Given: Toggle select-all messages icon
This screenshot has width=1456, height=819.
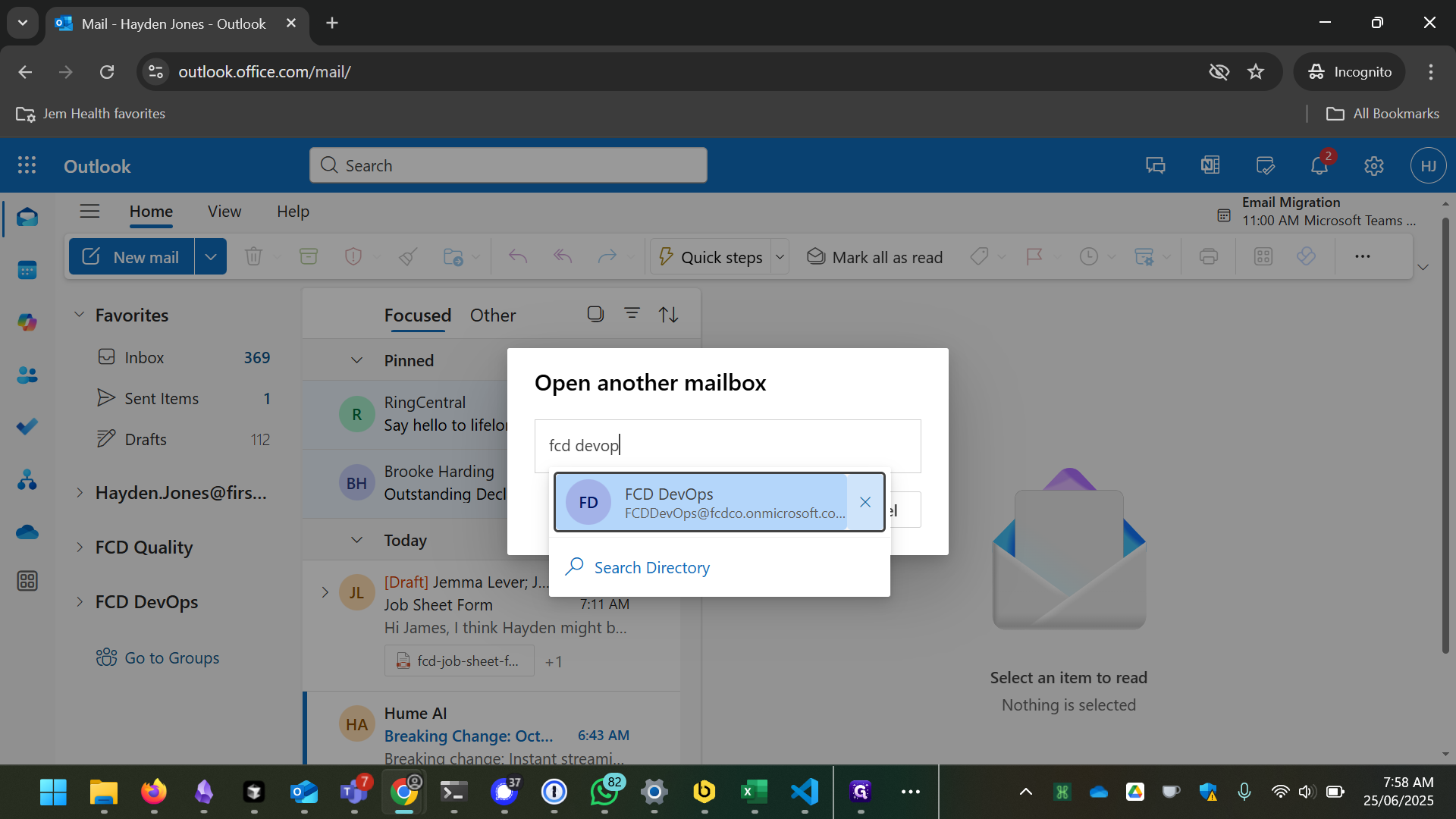Looking at the screenshot, I should [595, 313].
